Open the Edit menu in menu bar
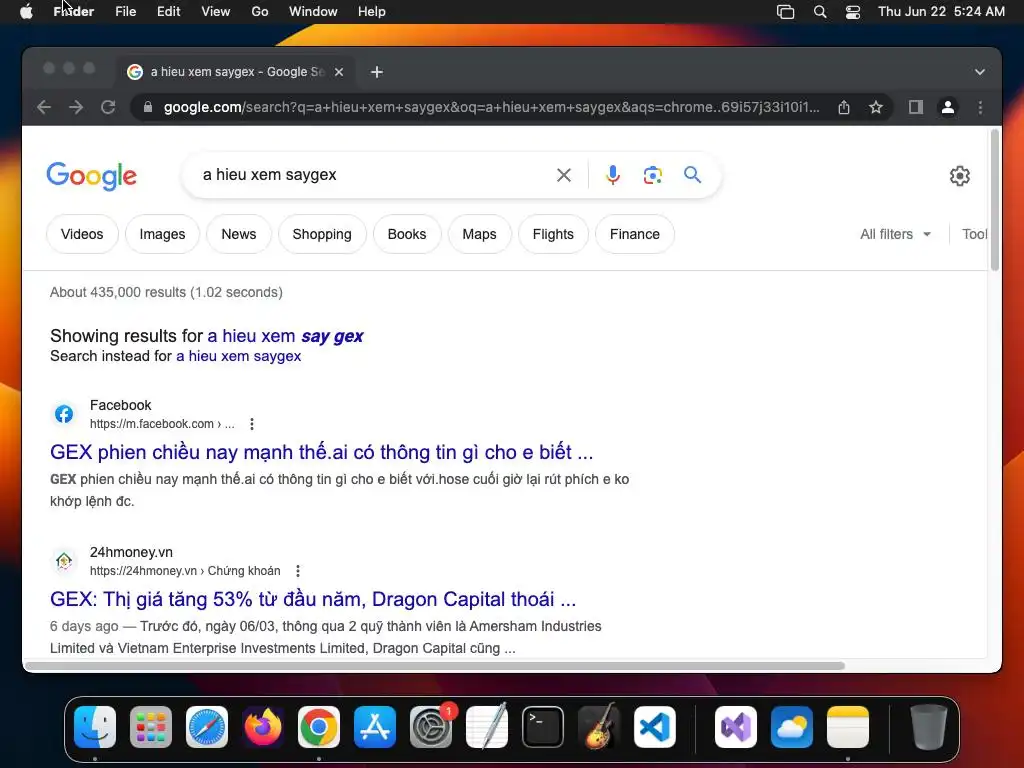 pyautogui.click(x=168, y=12)
